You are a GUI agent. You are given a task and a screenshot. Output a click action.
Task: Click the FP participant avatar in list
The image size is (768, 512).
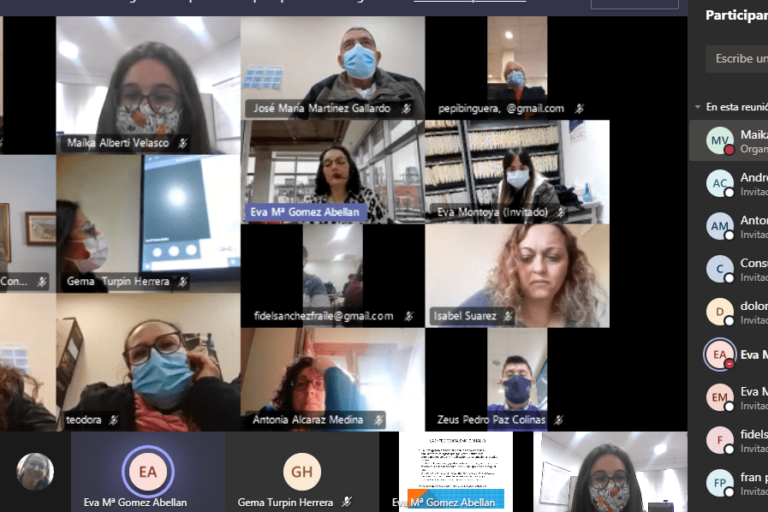click(720, 483)
